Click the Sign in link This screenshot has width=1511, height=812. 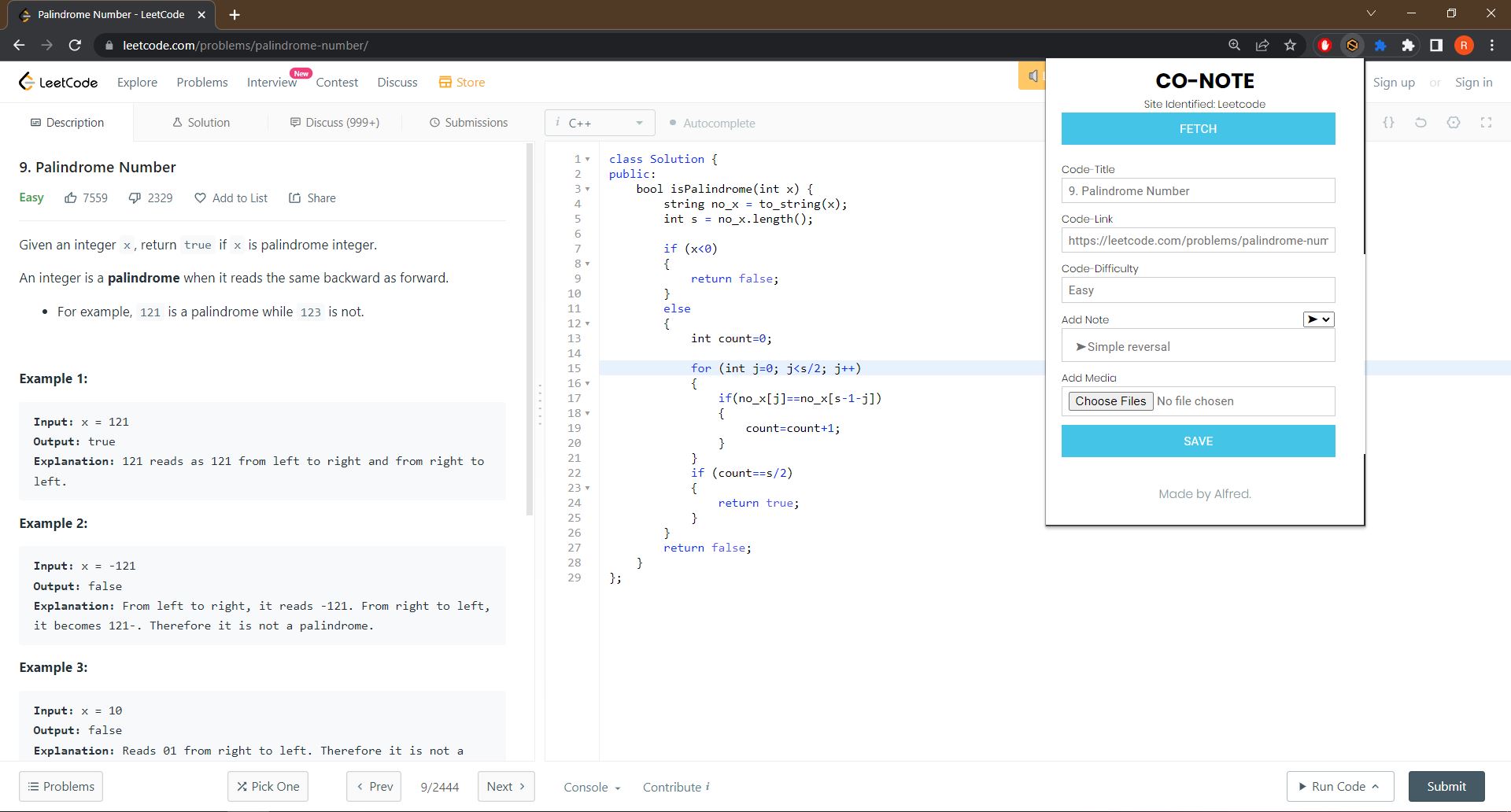(1473, 83)
